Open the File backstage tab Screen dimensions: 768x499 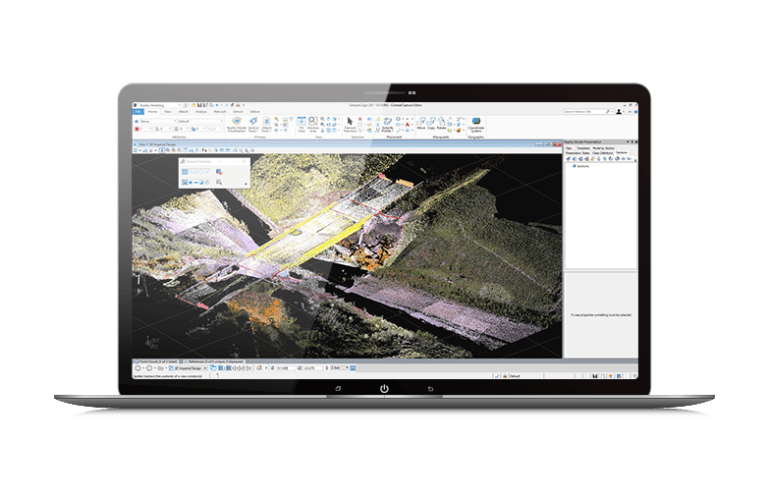tap(138, 111)
